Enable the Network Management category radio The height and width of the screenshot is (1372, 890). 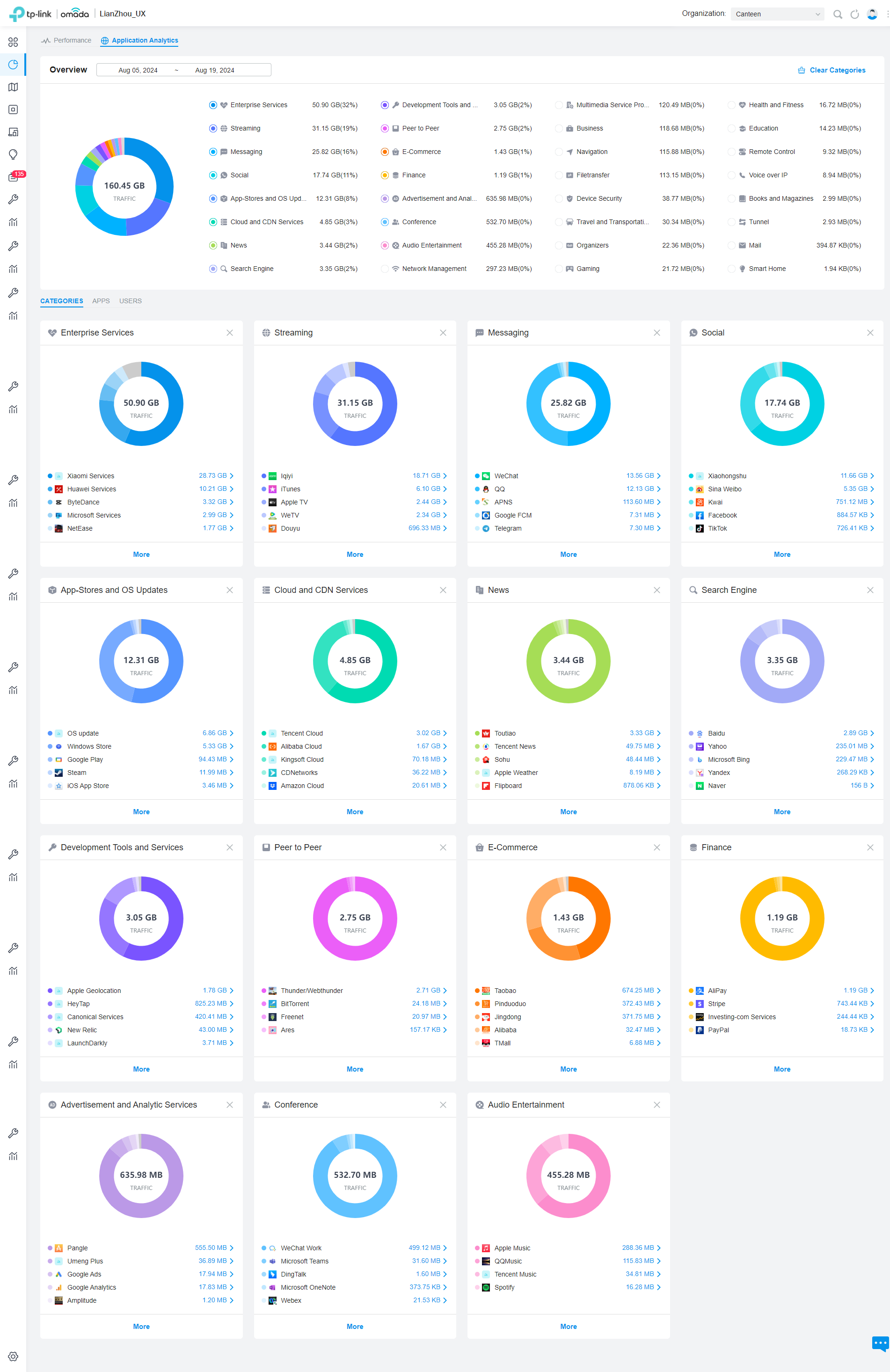coord(385,269)
